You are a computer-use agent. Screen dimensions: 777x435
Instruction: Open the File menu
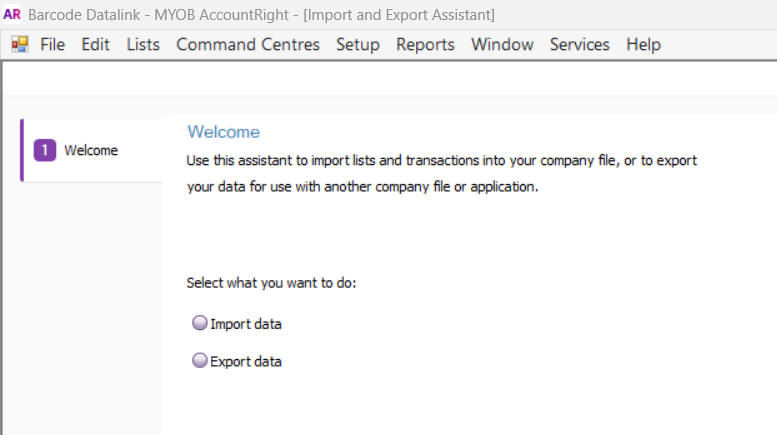[53, 45]
